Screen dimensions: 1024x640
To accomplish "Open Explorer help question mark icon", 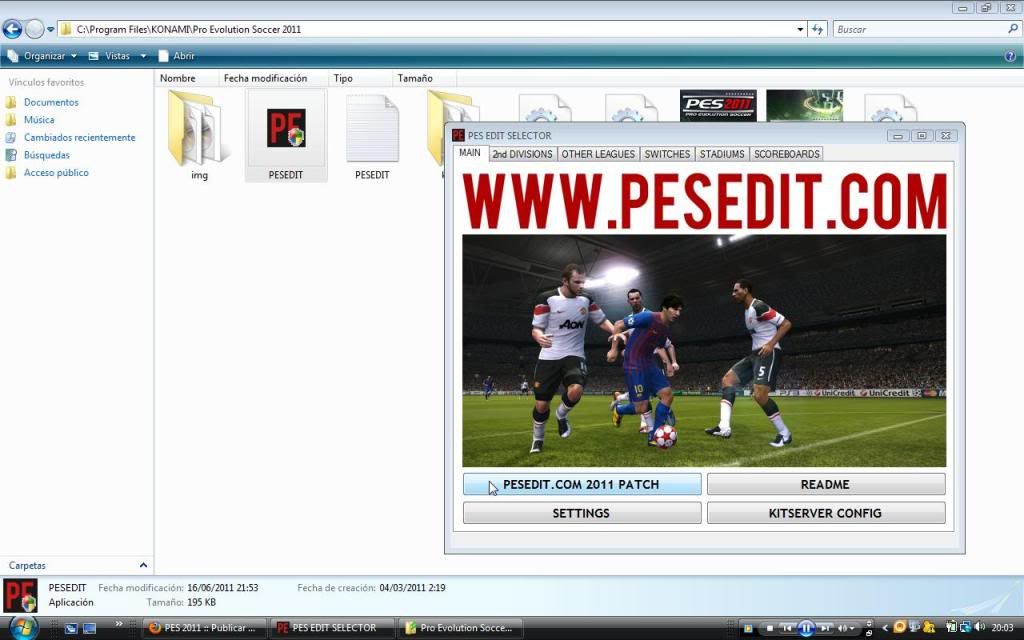I will pyautogui.click(x=1010, y=56).
